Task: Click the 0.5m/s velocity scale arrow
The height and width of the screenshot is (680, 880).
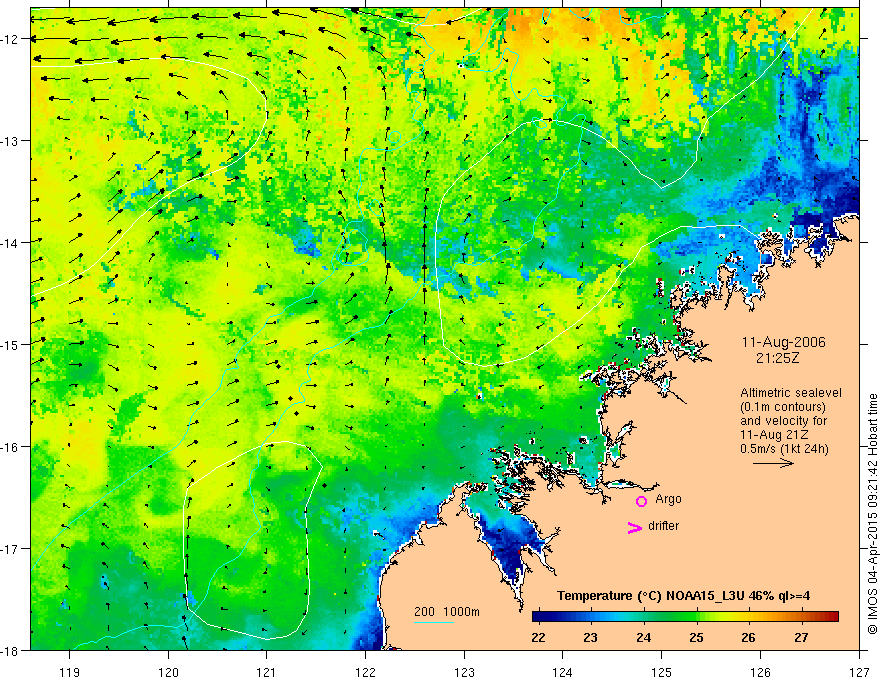Action: point(773,463)
